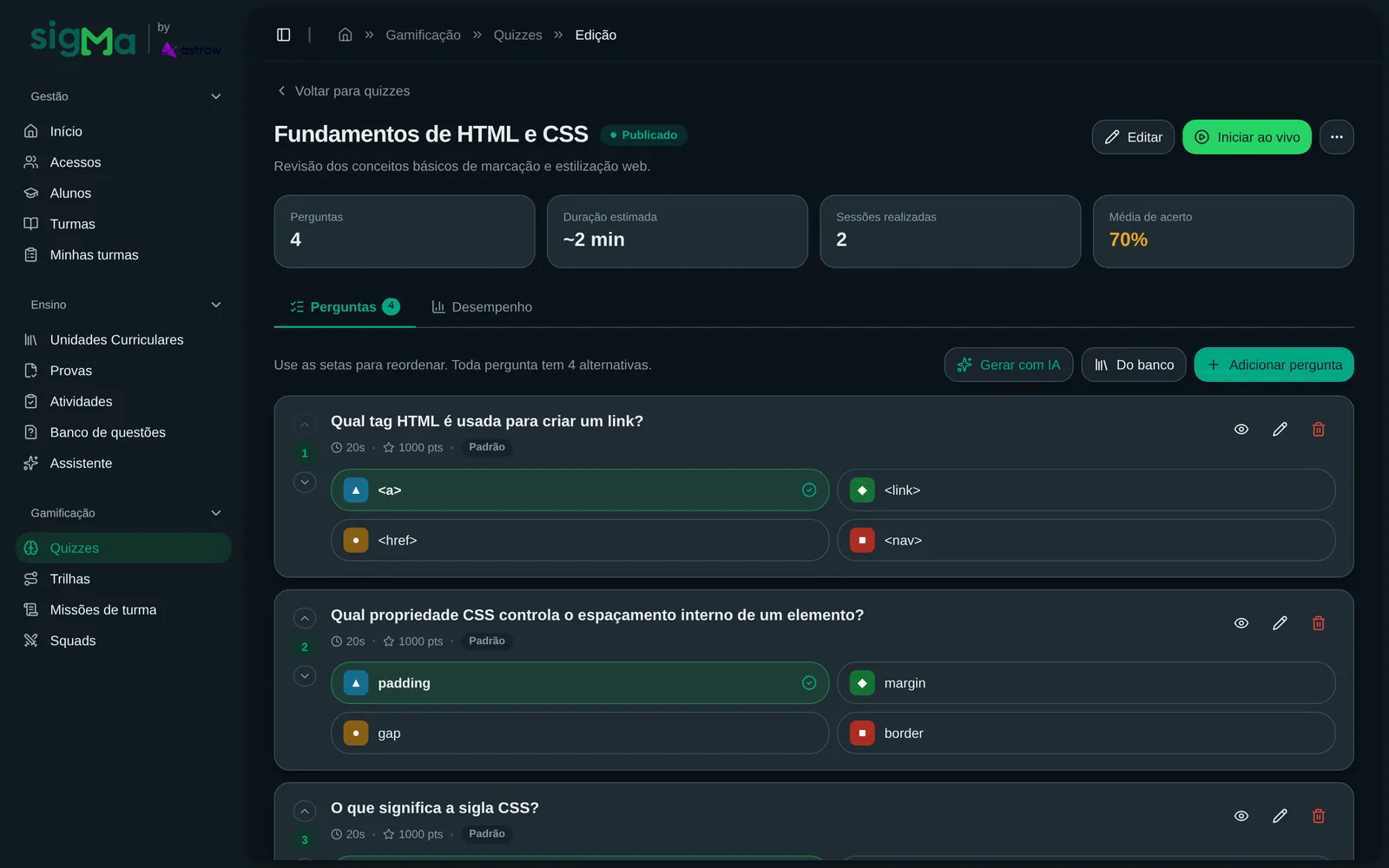Click the Editar button
1389x868 pixels.
click(x=1133, y=137)
